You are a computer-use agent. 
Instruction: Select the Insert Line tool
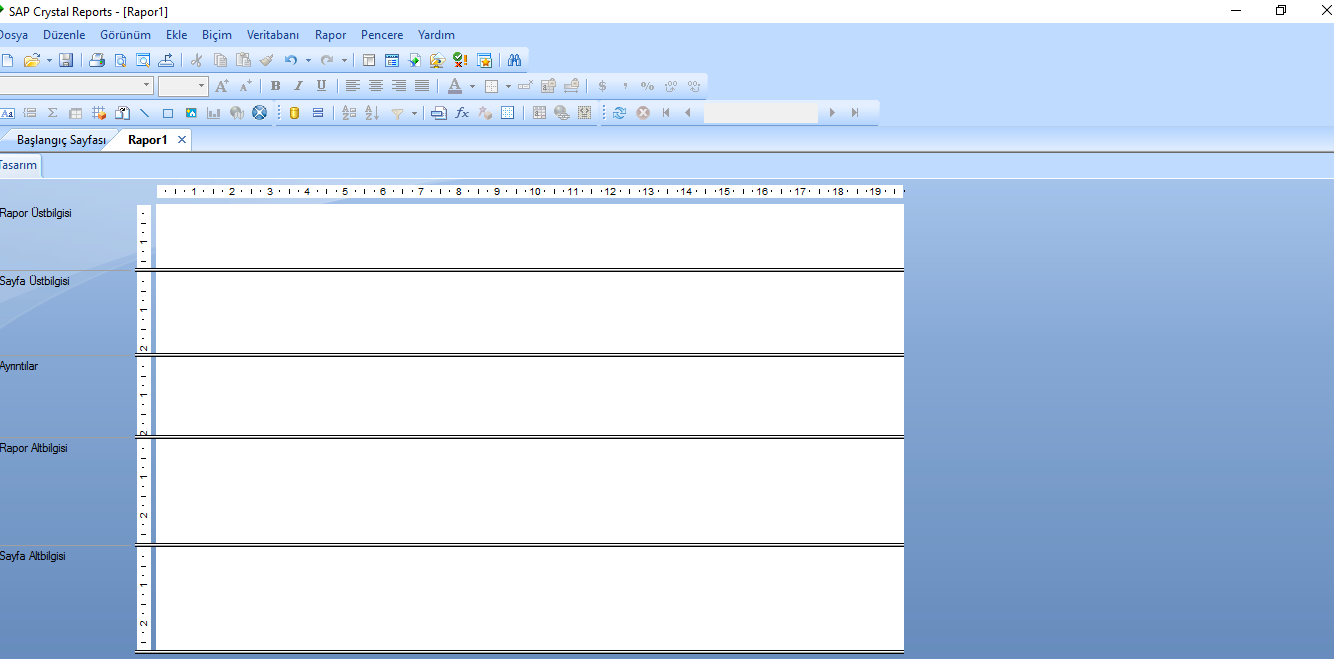145,113
